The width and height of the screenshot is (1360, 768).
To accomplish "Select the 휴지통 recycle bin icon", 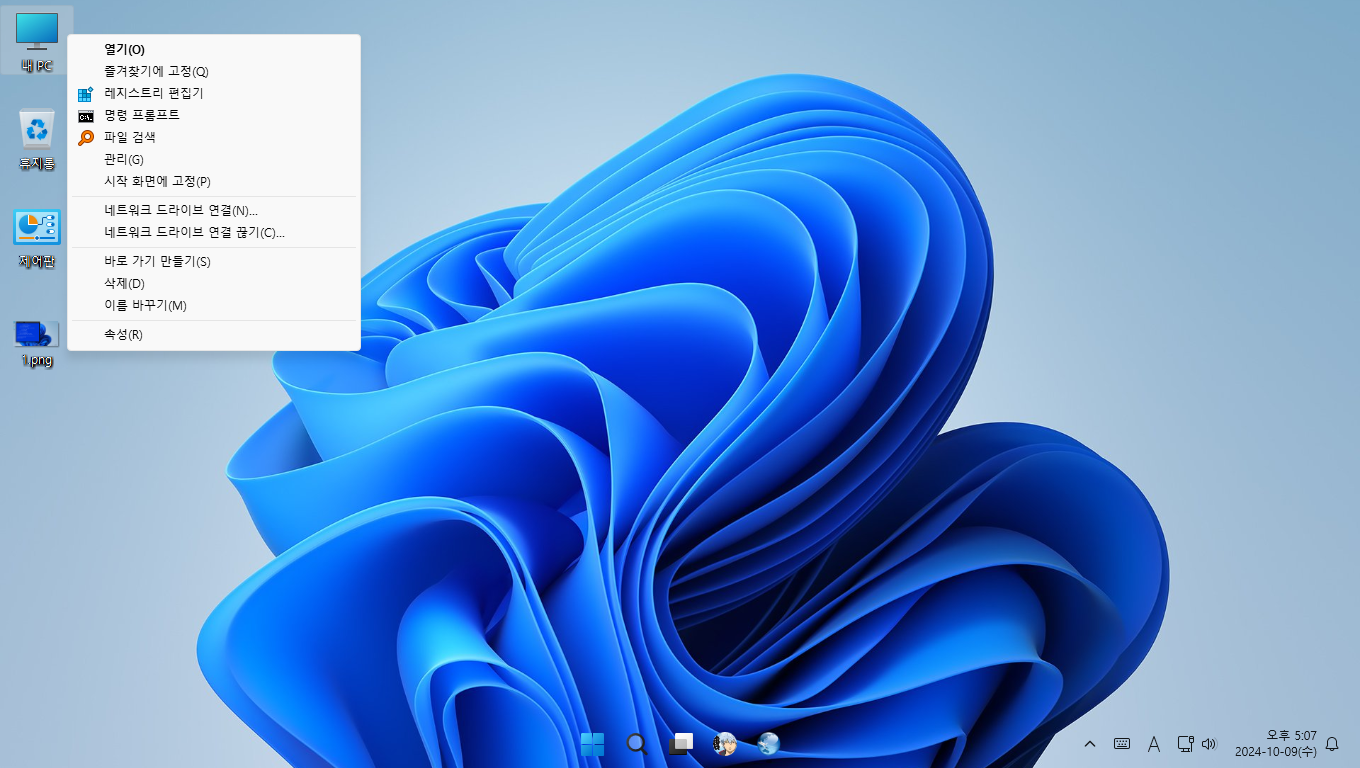I will [x=37, y=140].
